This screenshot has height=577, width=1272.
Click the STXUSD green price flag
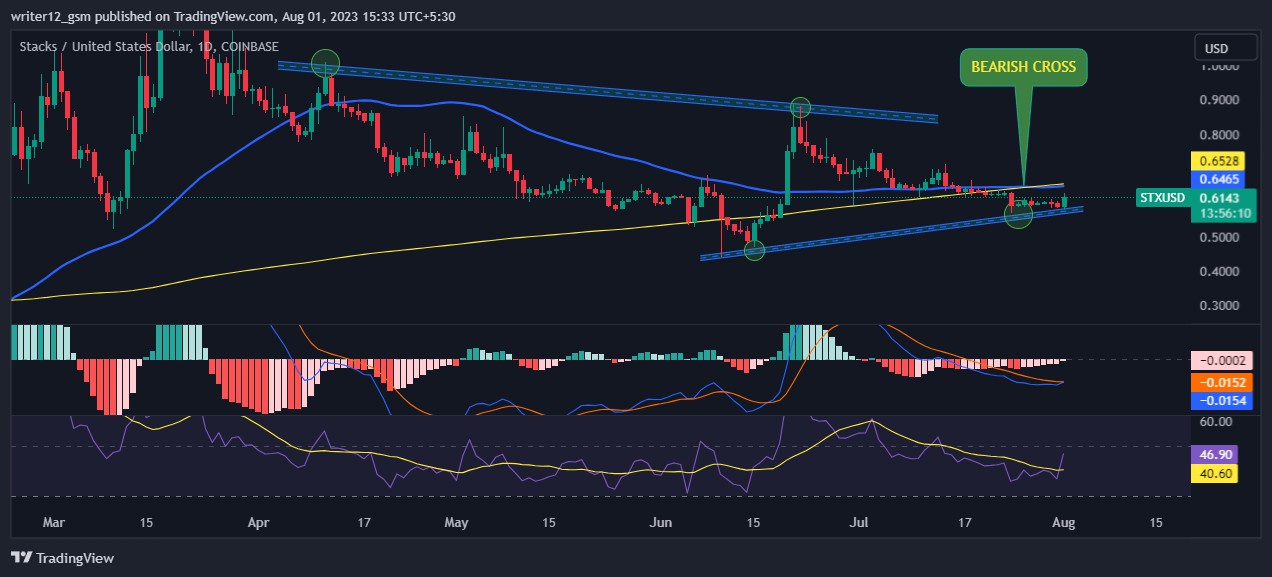1161,198
